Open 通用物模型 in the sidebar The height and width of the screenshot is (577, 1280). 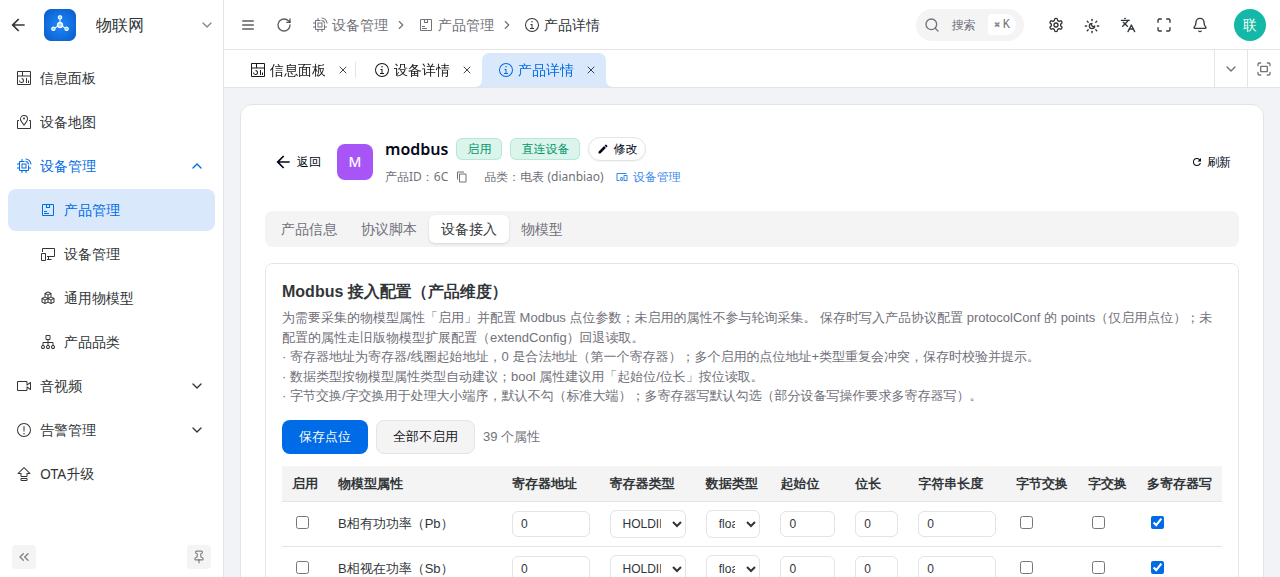[111, 298]
